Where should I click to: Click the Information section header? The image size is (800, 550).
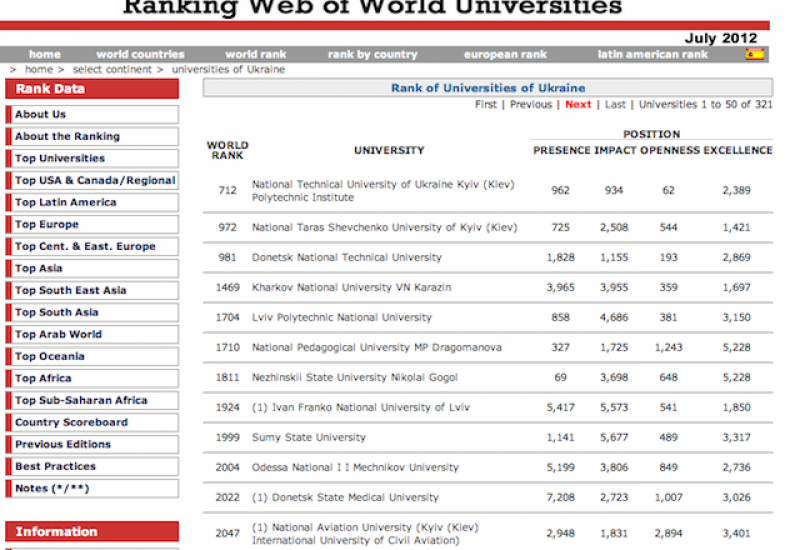tap(92, 531)
